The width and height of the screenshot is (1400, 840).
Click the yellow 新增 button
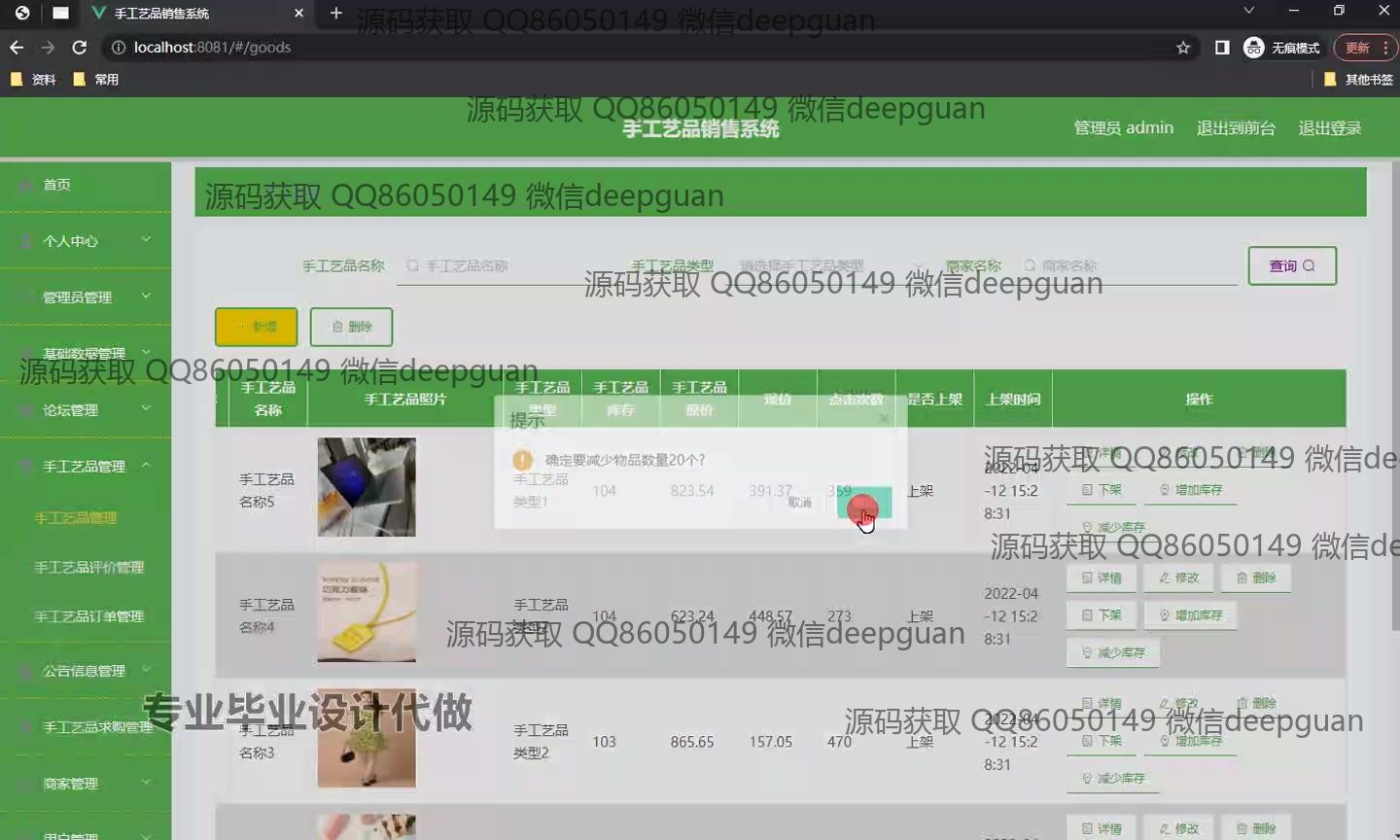click(256, 327)
